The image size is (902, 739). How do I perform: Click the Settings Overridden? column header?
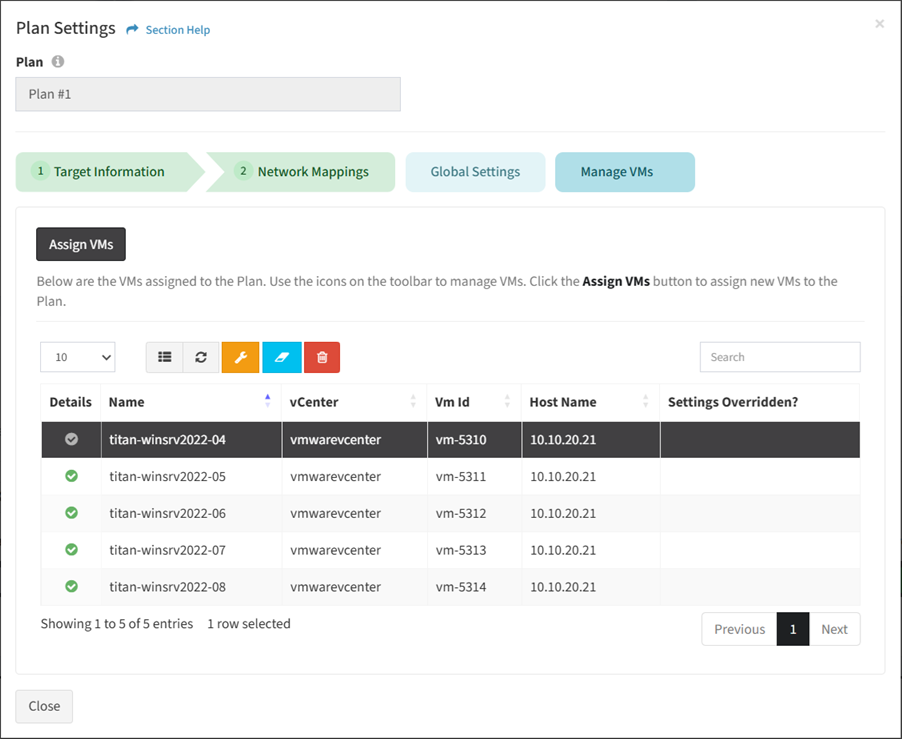pyautogui.click(x=759, y=402)
